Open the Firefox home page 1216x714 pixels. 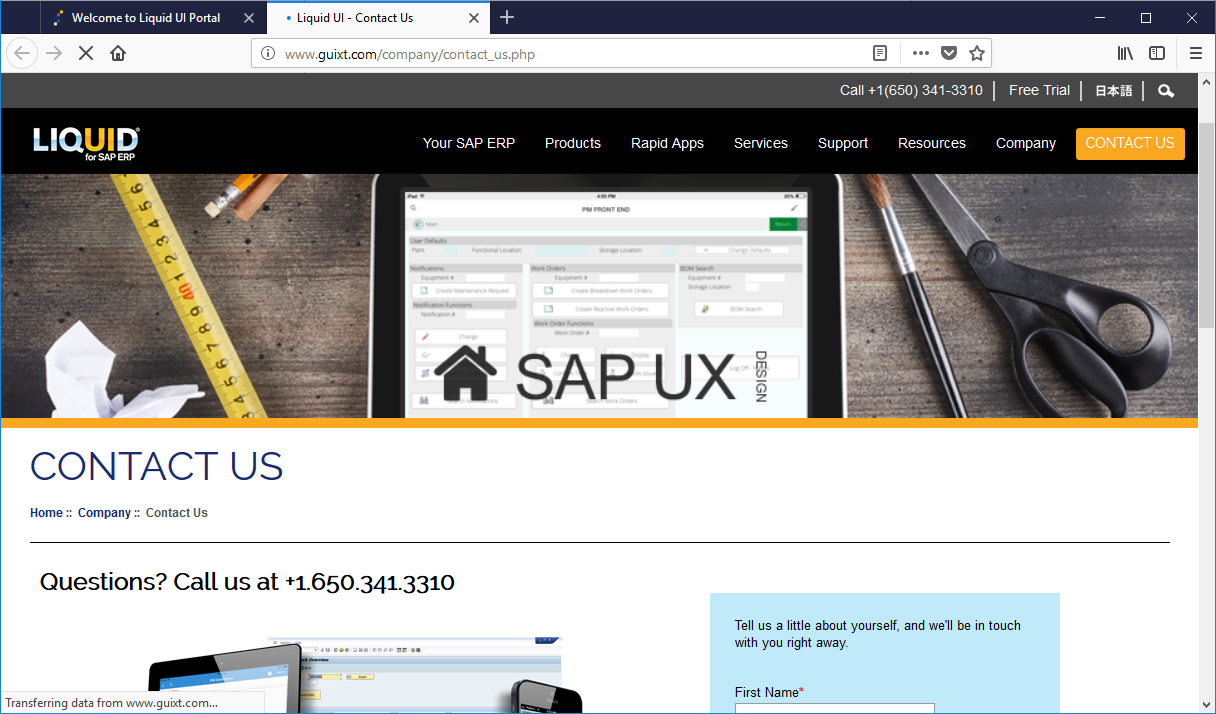click(118, 53)
